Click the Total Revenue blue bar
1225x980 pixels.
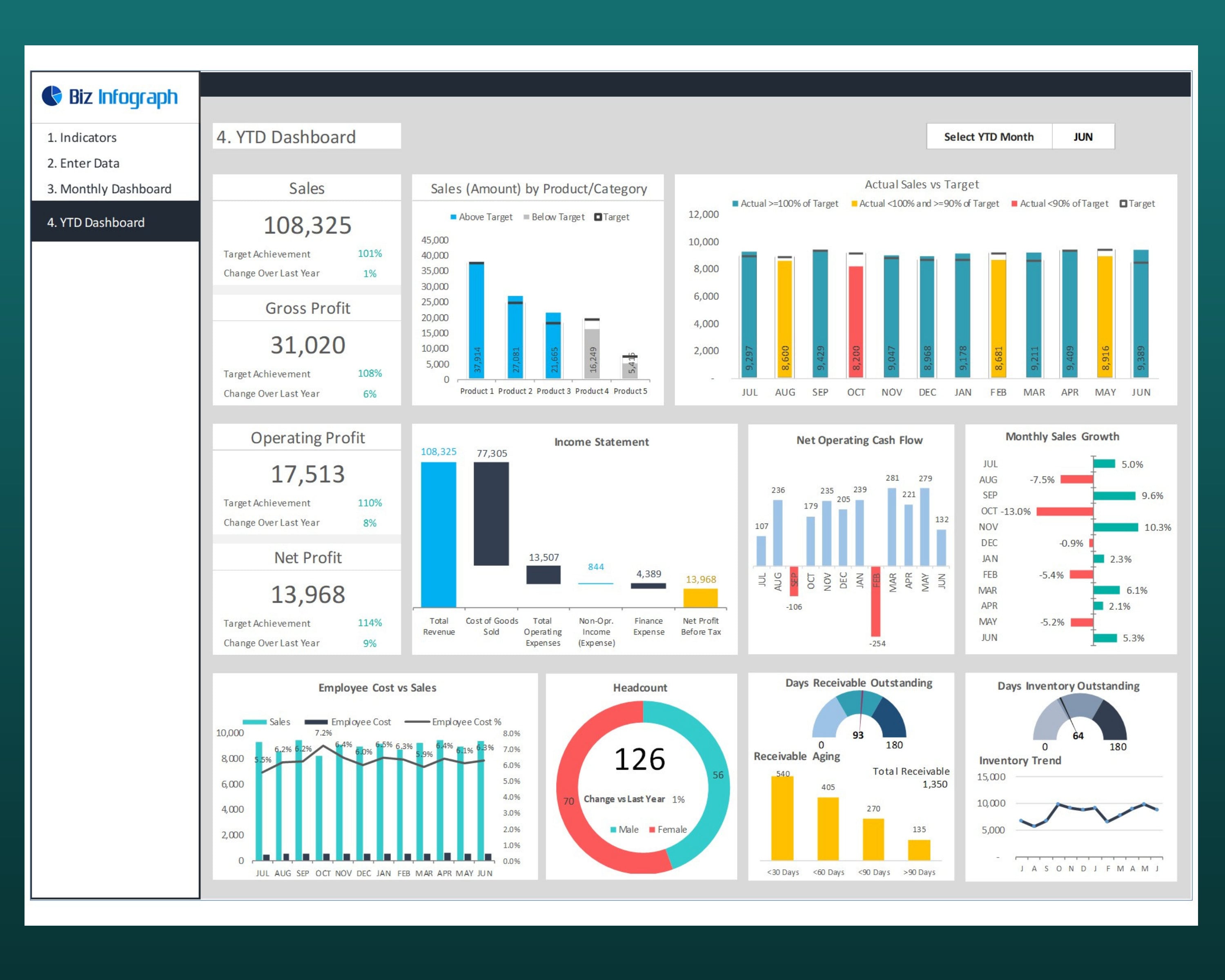[x=438, y=535]
